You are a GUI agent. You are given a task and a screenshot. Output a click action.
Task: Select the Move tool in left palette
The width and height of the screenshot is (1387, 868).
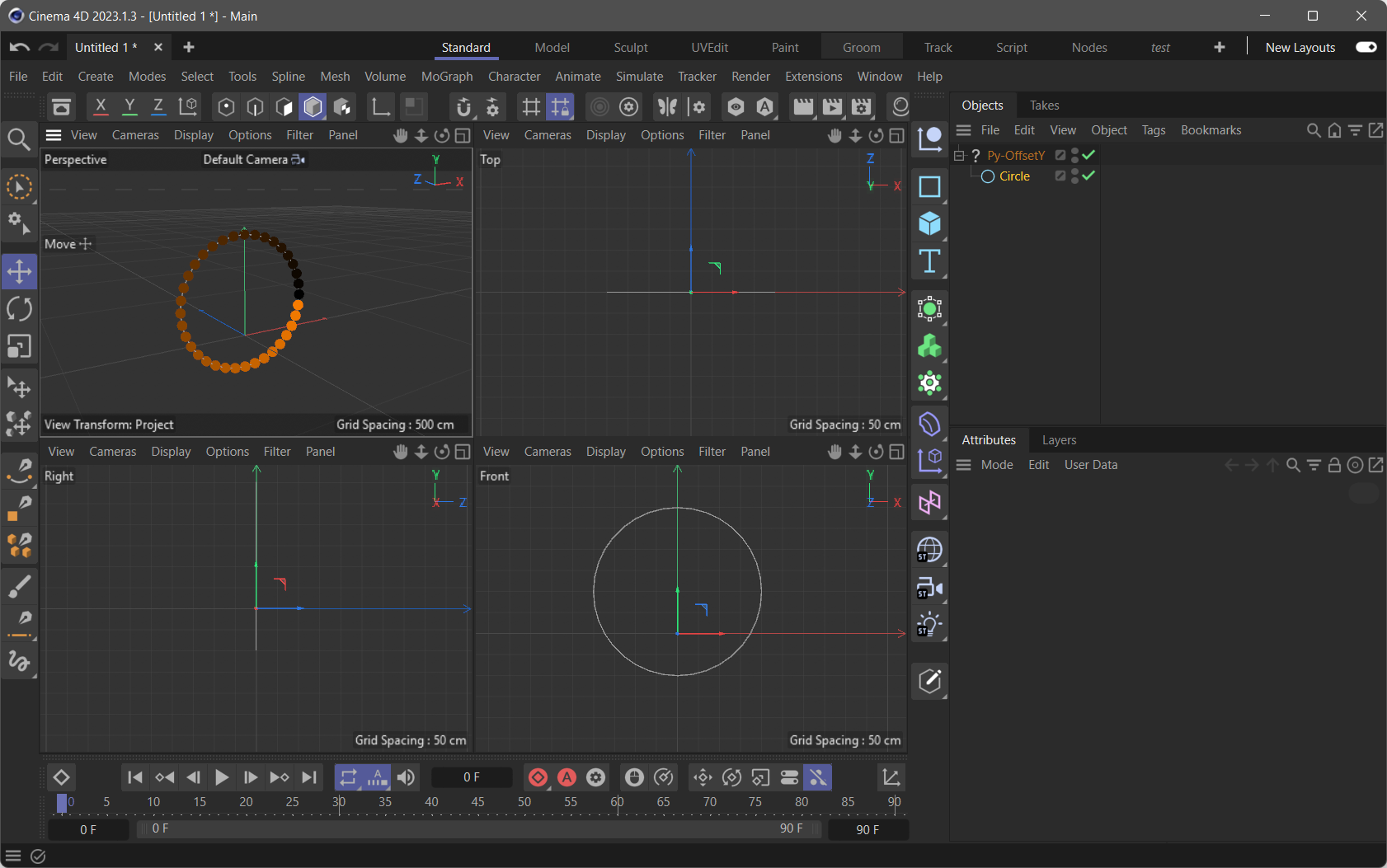[19, 271]
